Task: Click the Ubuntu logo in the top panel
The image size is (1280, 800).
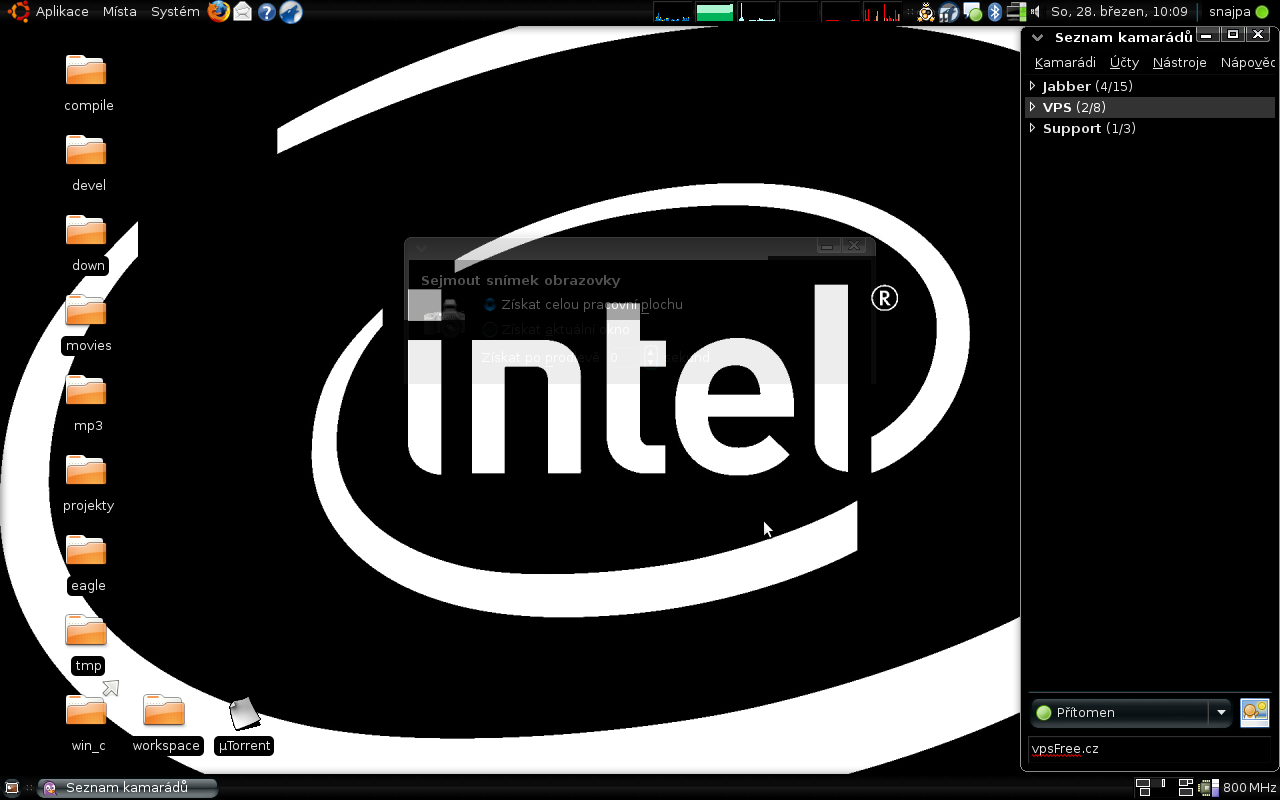Action: [x=17, y=12]
